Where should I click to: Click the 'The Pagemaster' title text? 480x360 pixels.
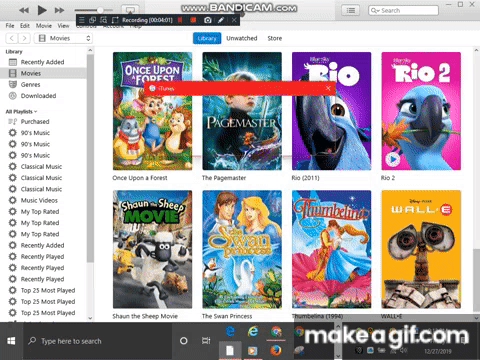pyautogui.click(x=224, y=178)
